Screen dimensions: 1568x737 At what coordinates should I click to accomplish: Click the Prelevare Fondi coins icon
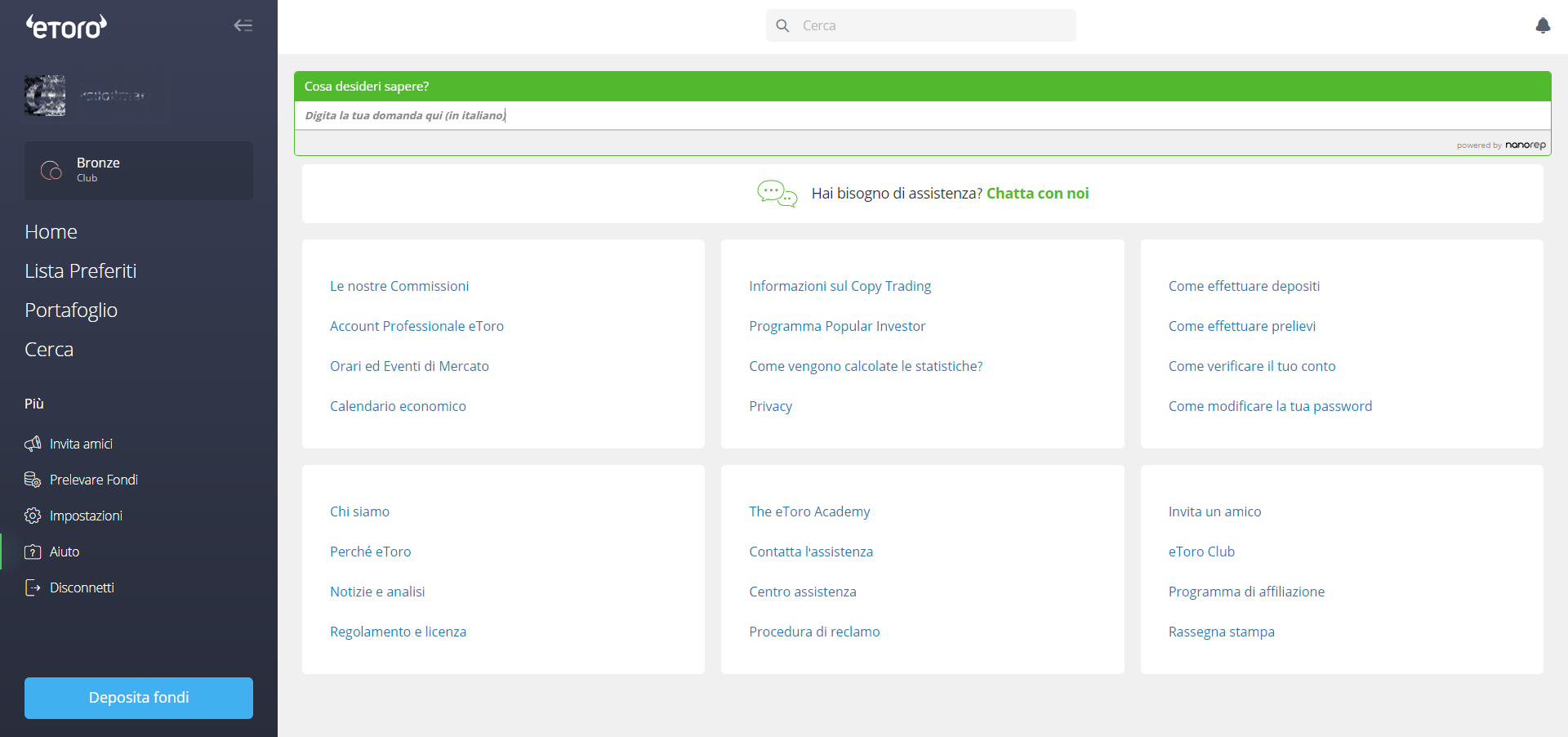pyautogui.click(x=33, y=480)
